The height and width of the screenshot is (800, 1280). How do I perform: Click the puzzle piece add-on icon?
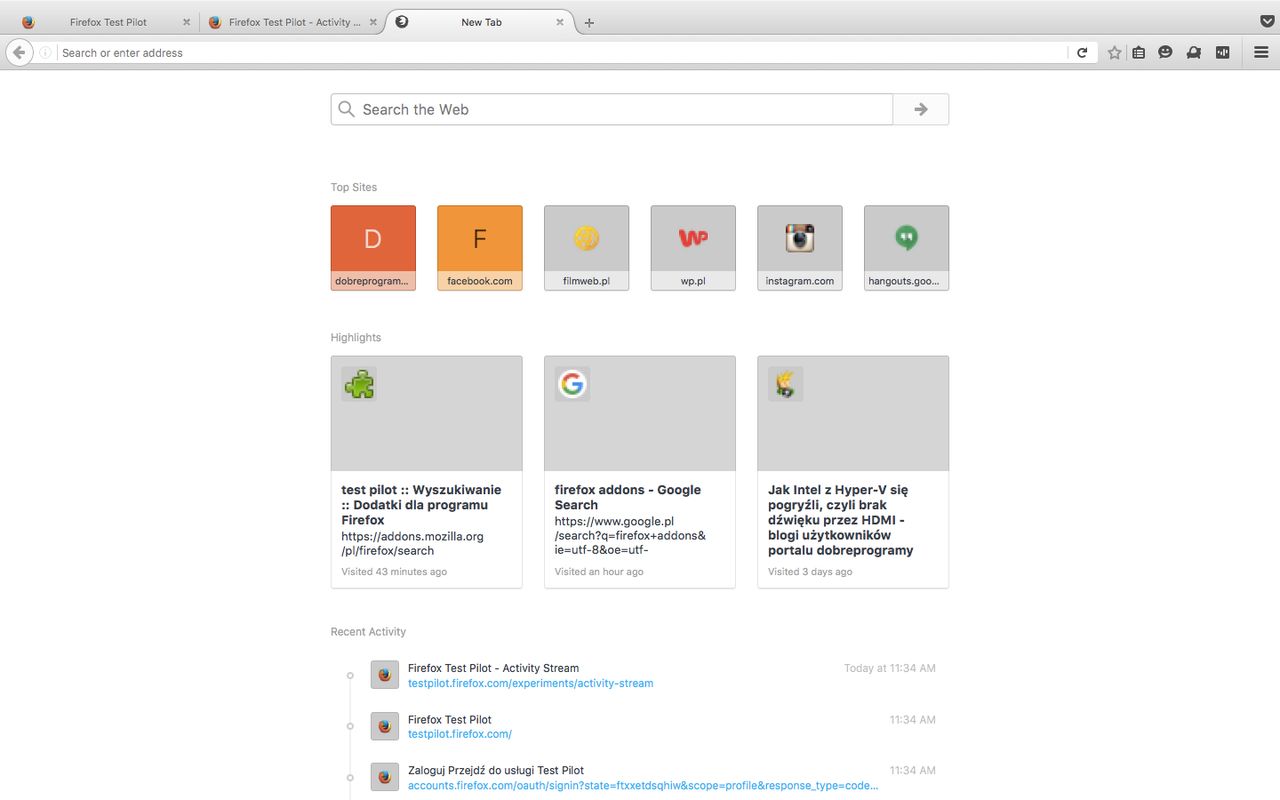pos(359,384)
